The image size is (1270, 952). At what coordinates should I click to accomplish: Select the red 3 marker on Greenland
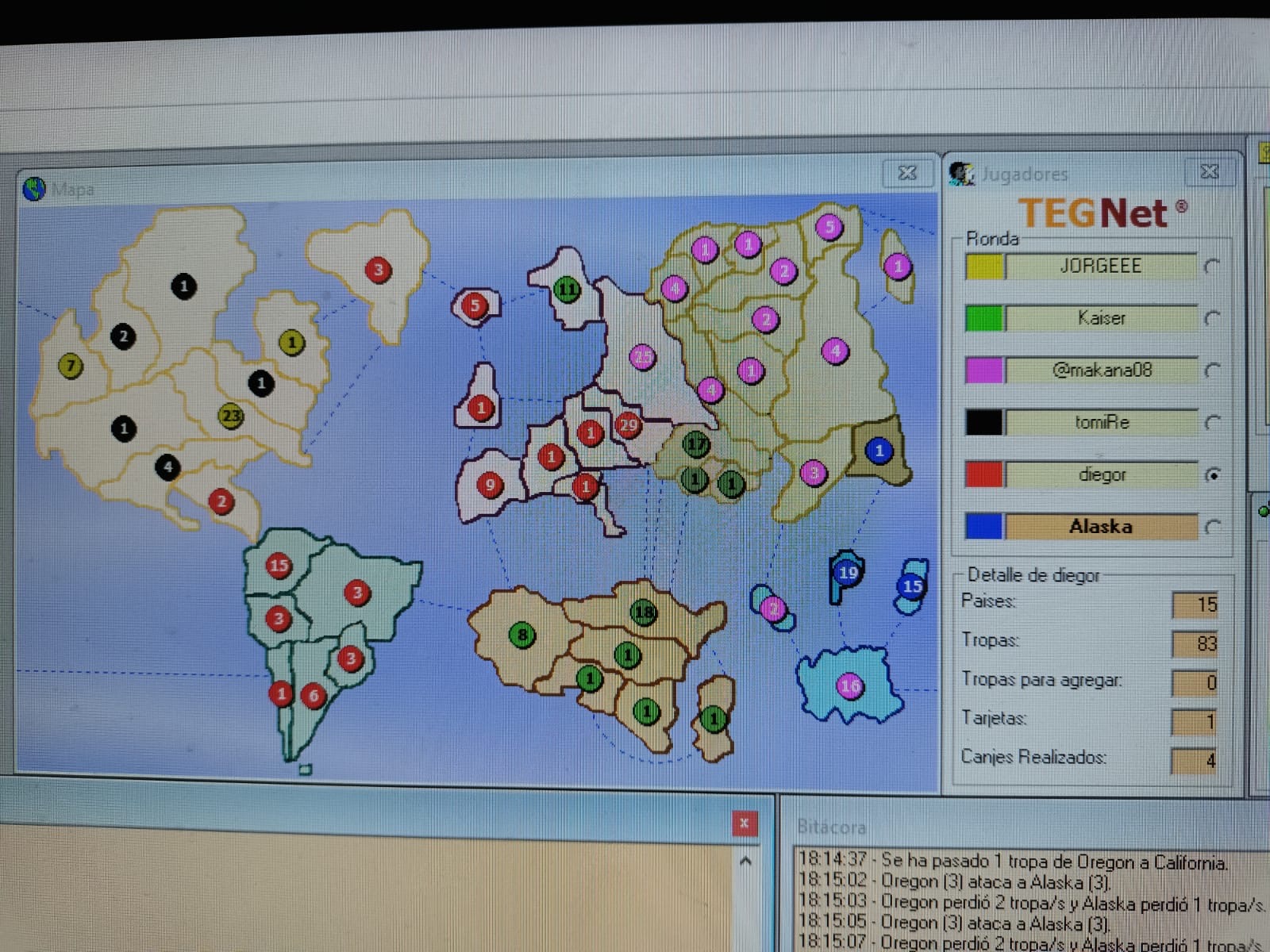pyautogui.click(x=379, y=270)
